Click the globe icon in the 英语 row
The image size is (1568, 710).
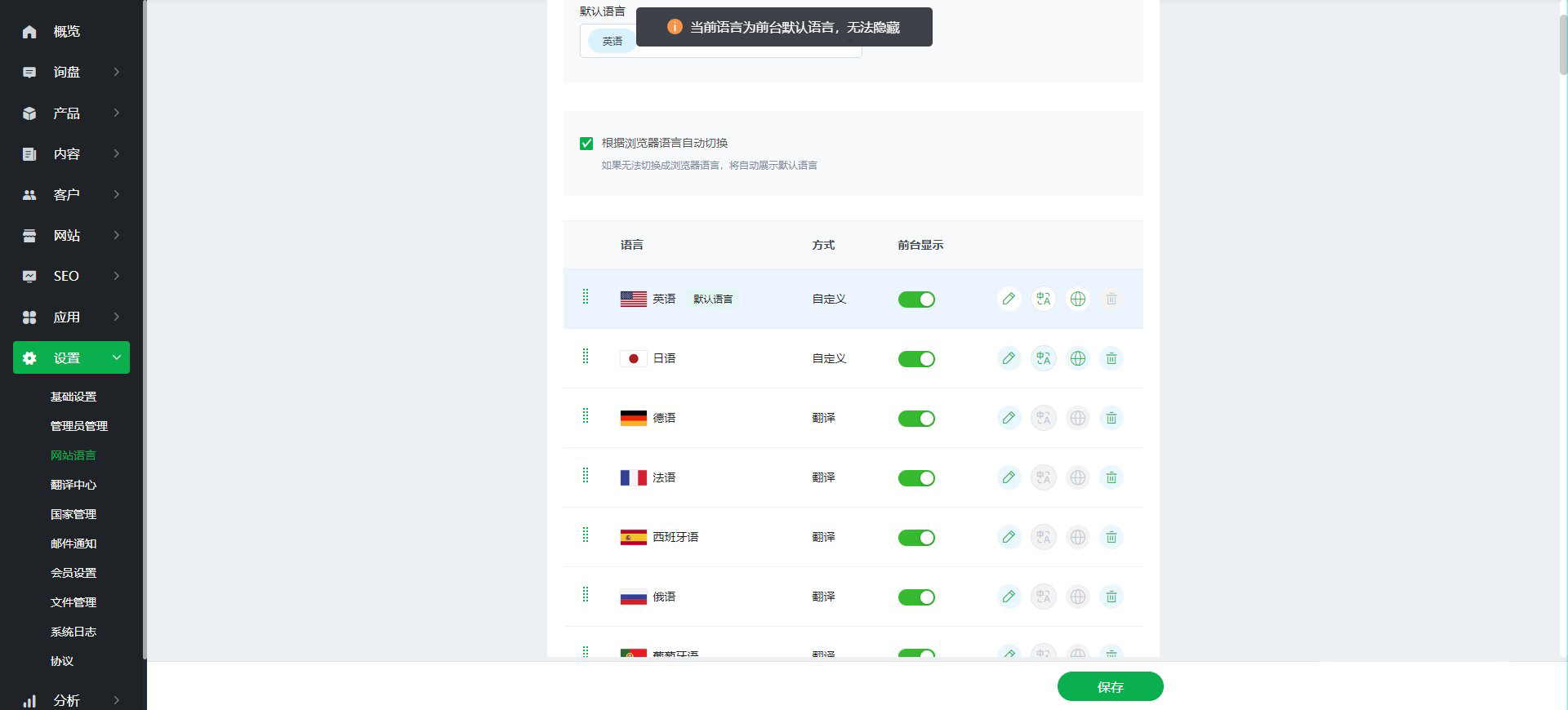point(1078,299)
